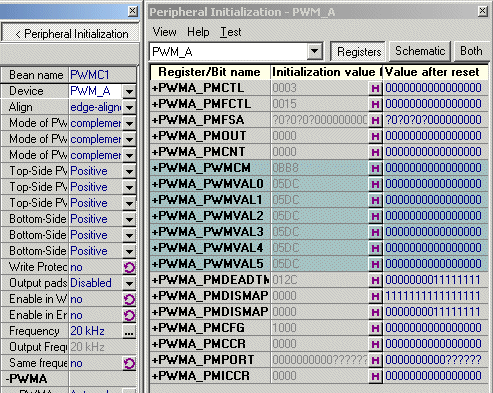Toggle the Same frequency property switch
This screenshot has height=393, width=493.
[129, 363]
